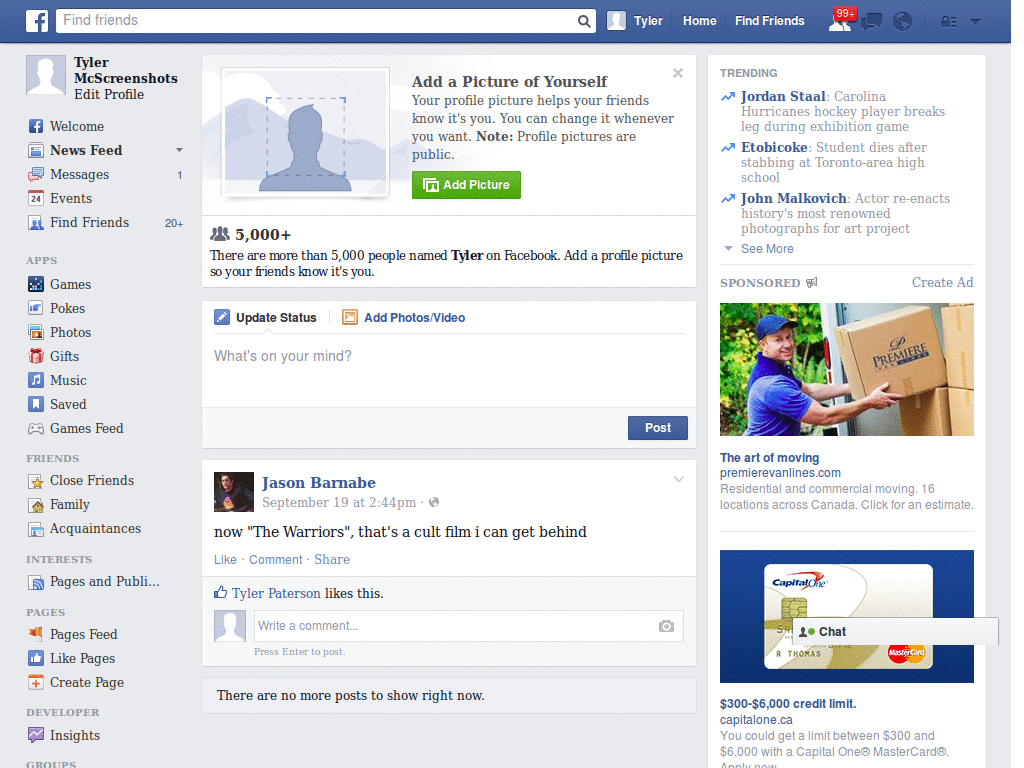Click the sponsored megaphone icon
The image size is (1024, 768).
click(x=812, y=283)
